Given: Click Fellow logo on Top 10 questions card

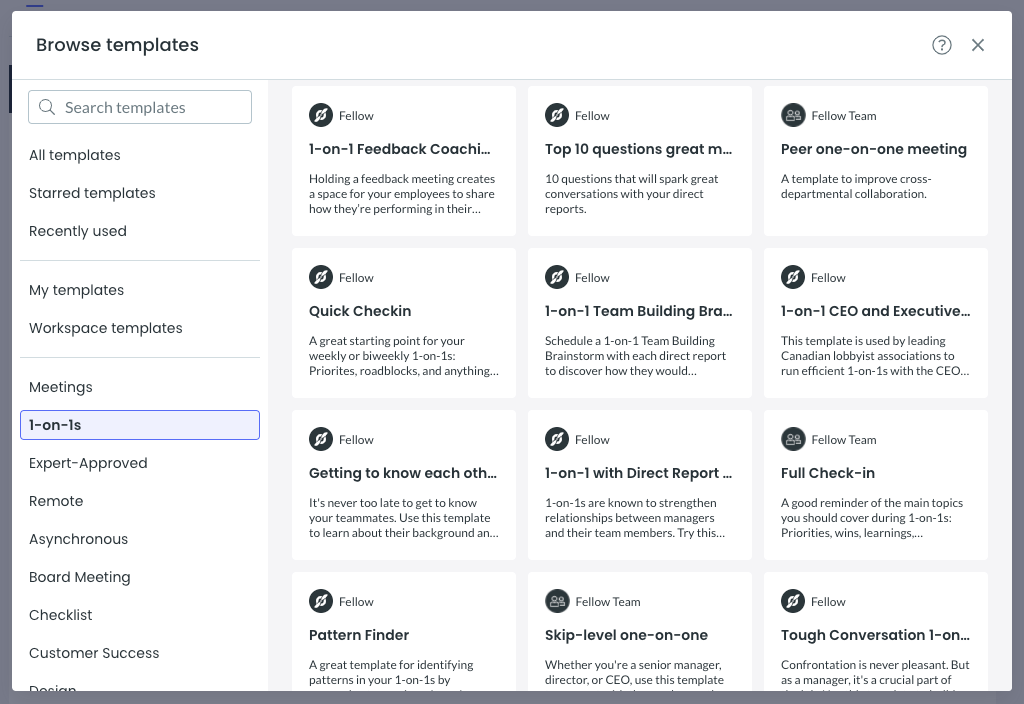Looking at the screenshot, I should tap(557, 116).
